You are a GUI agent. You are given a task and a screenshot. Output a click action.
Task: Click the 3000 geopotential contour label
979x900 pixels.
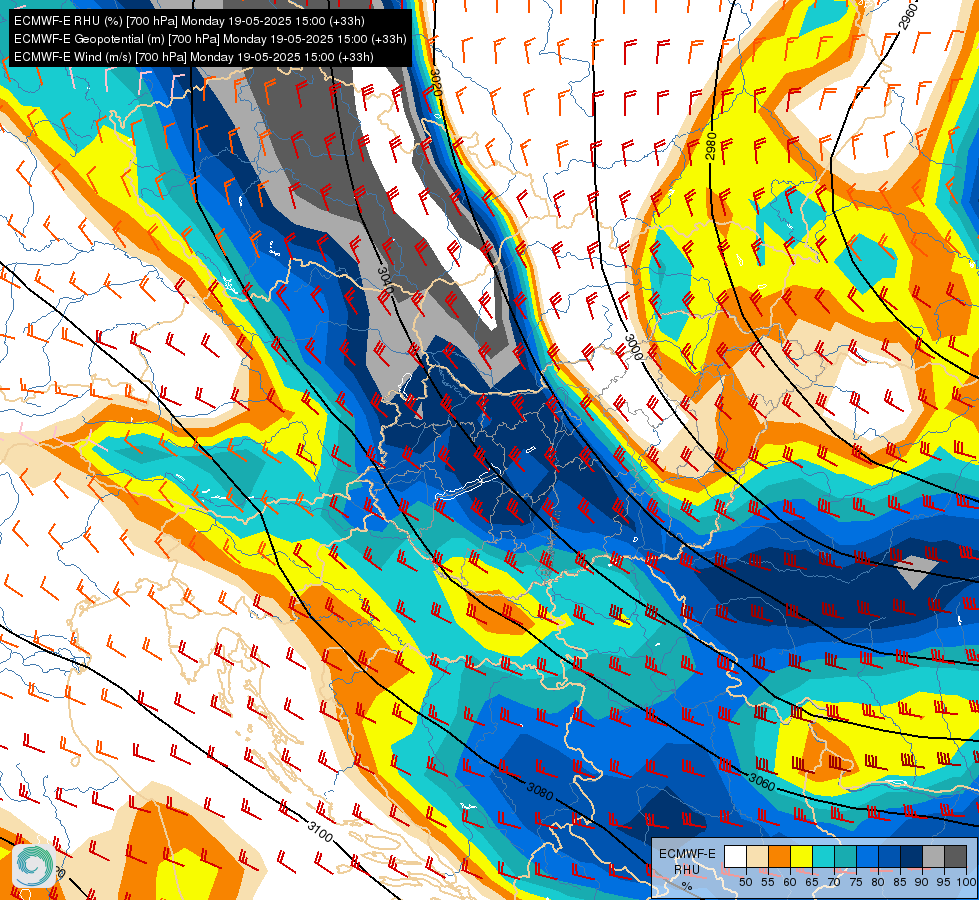click(633, 347)
